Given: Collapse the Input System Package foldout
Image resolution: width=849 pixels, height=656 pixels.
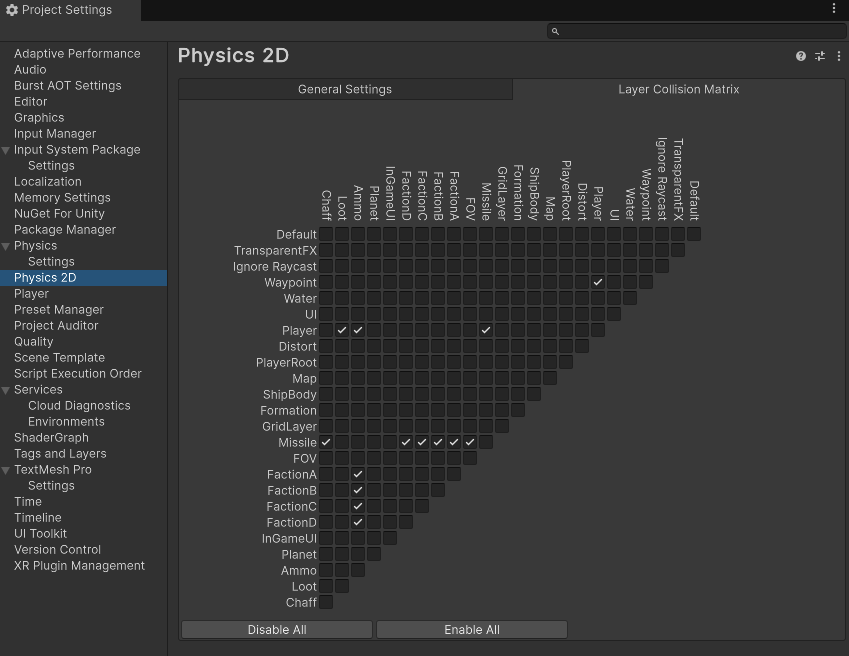Looking at the screenshot, I should click(6, 149).
